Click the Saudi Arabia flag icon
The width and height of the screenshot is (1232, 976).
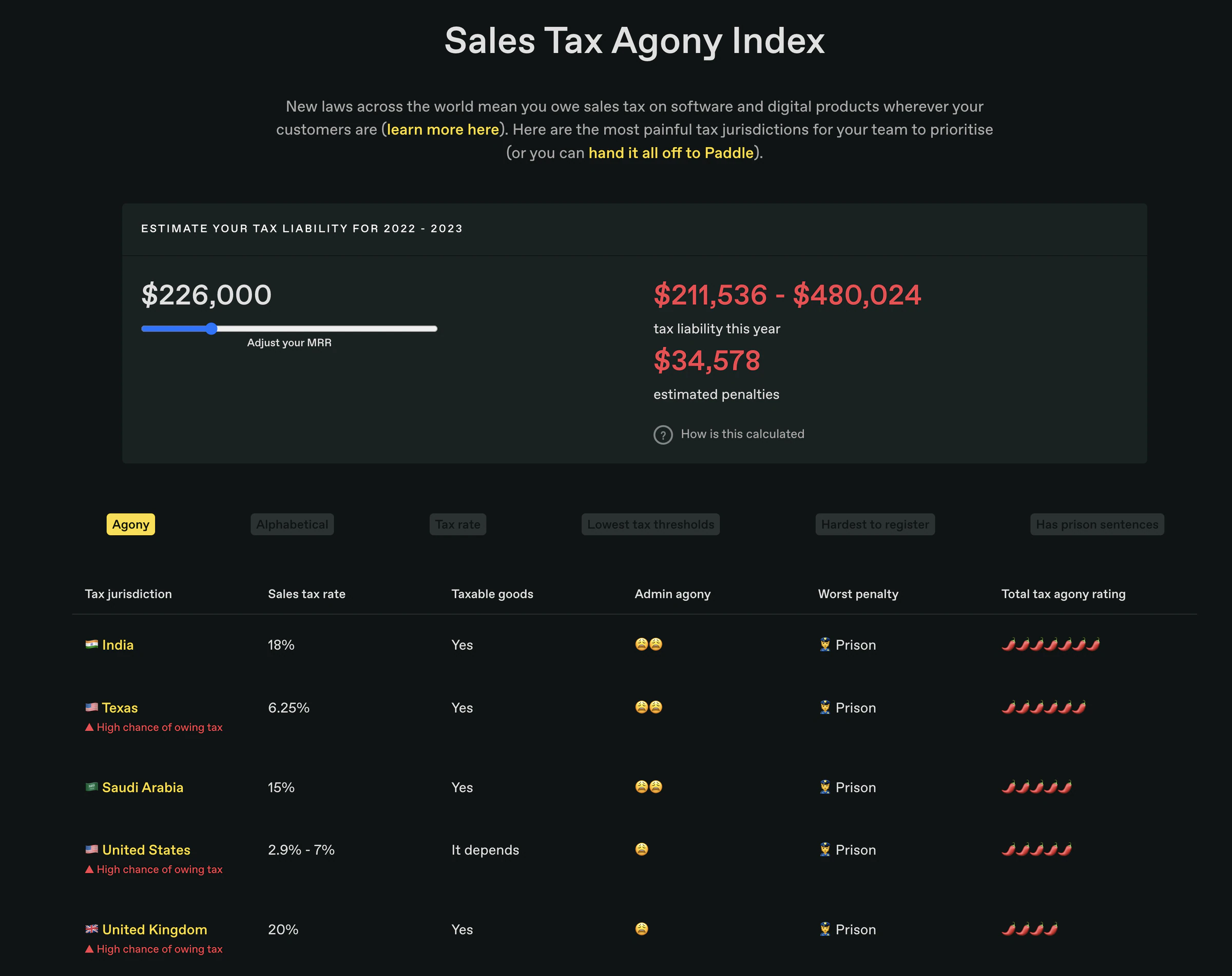(91, 787)
